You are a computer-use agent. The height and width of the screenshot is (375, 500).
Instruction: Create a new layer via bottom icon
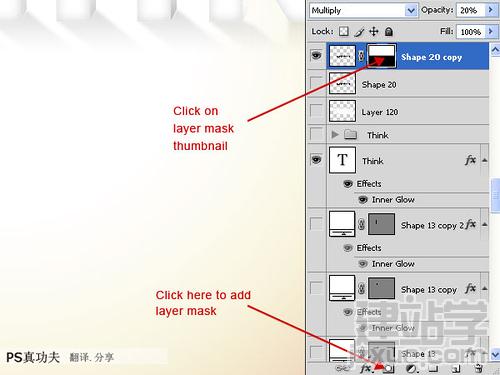(x=456, y=369)
